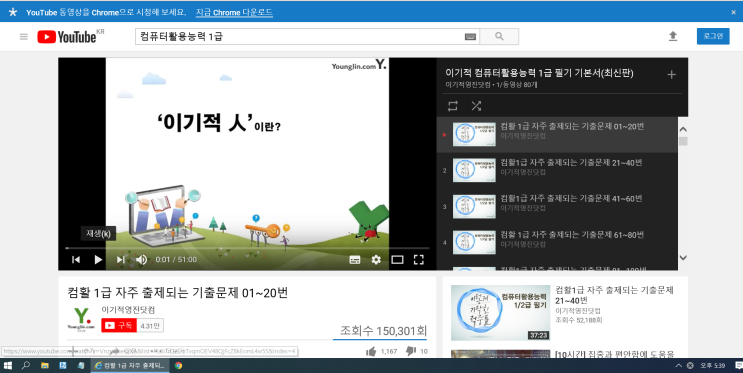Select playlist item 기출문제 41~60번
The height and width of the screenshot is (373, 743).
pos(557,207)
